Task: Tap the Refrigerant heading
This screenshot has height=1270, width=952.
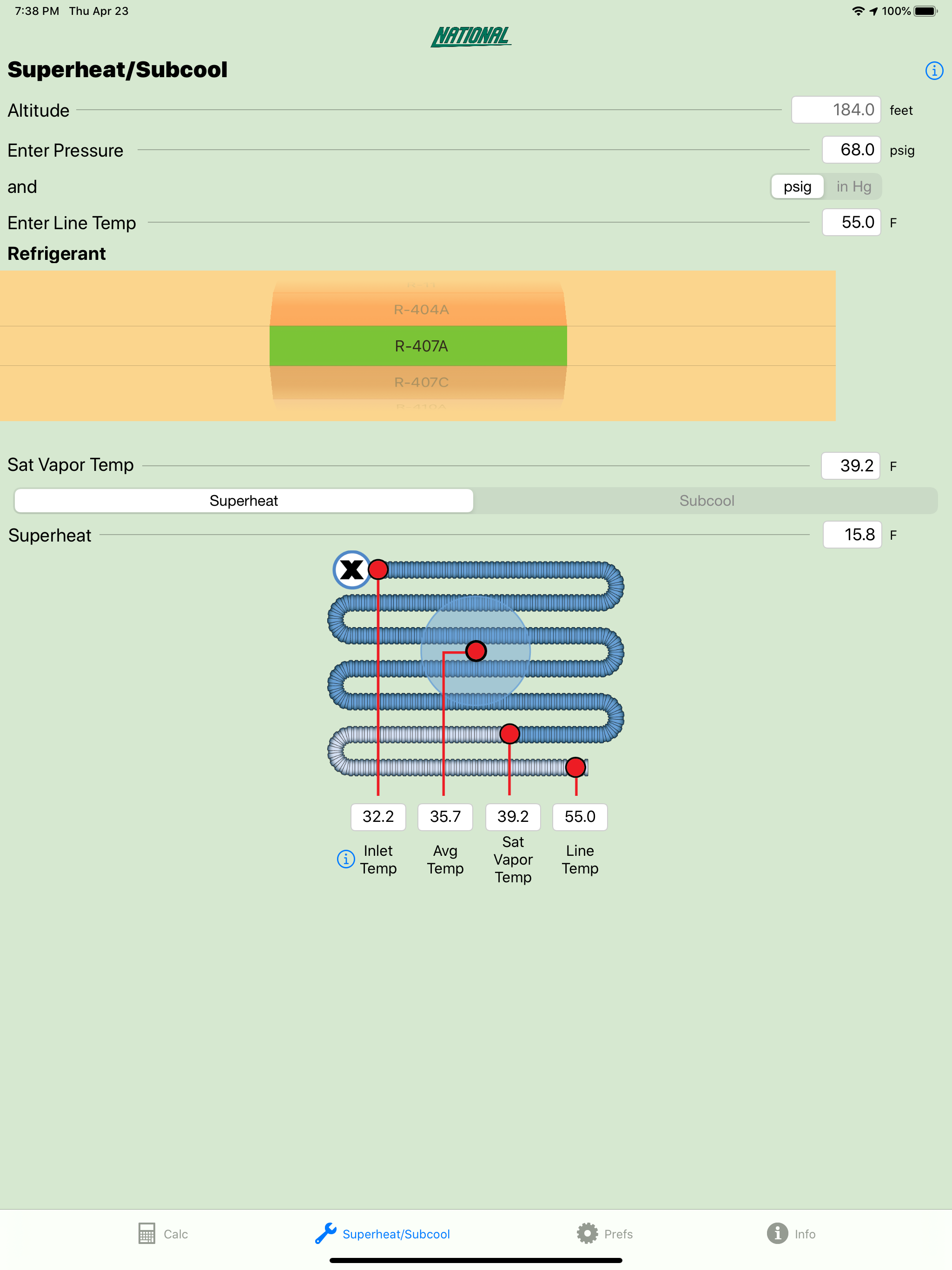Action: click(x=56, y=254)
